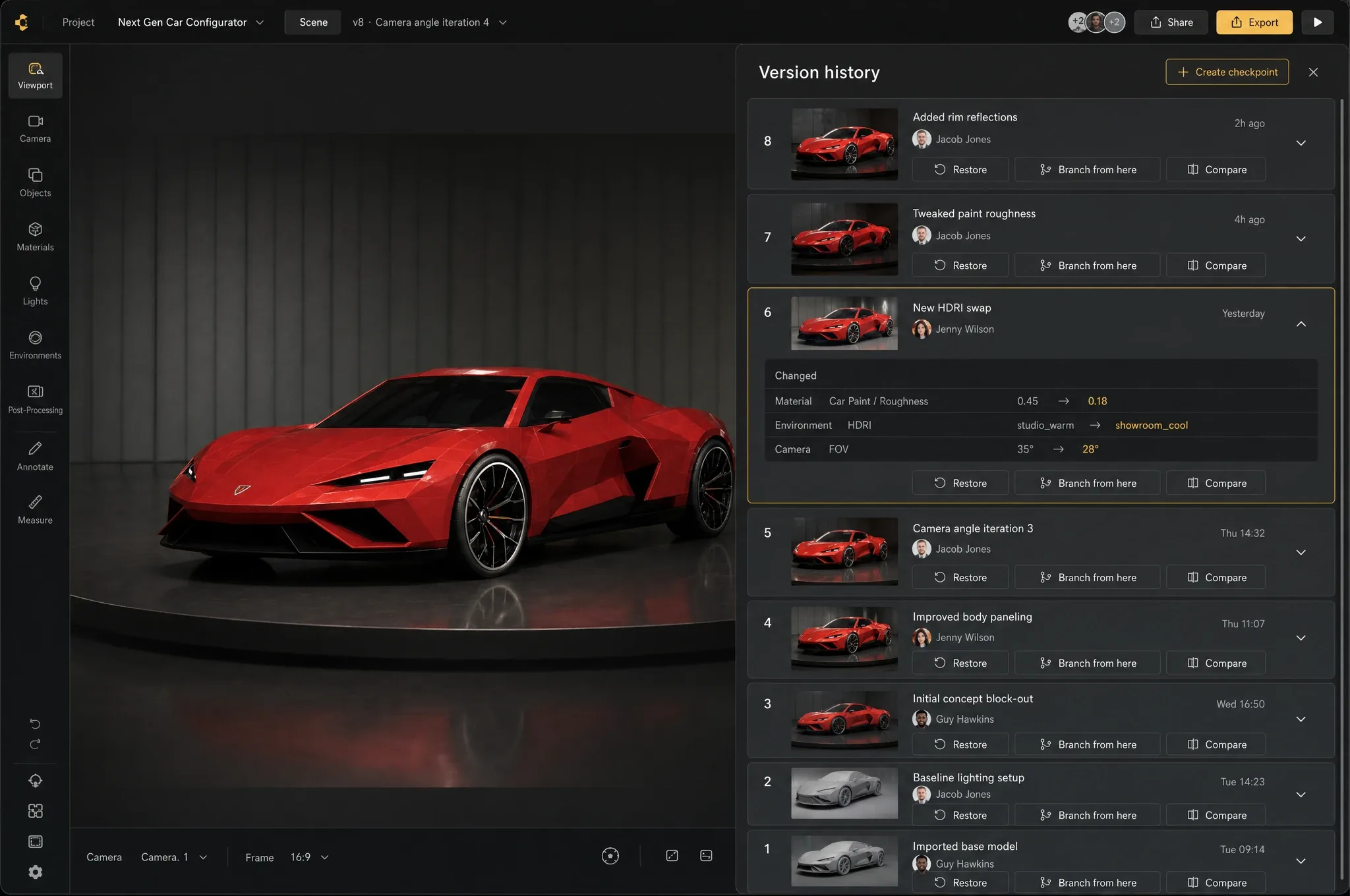This screenshot has width=1350, height=896.
Task: Play the scene preview
Action: (x=1317, y=22)
